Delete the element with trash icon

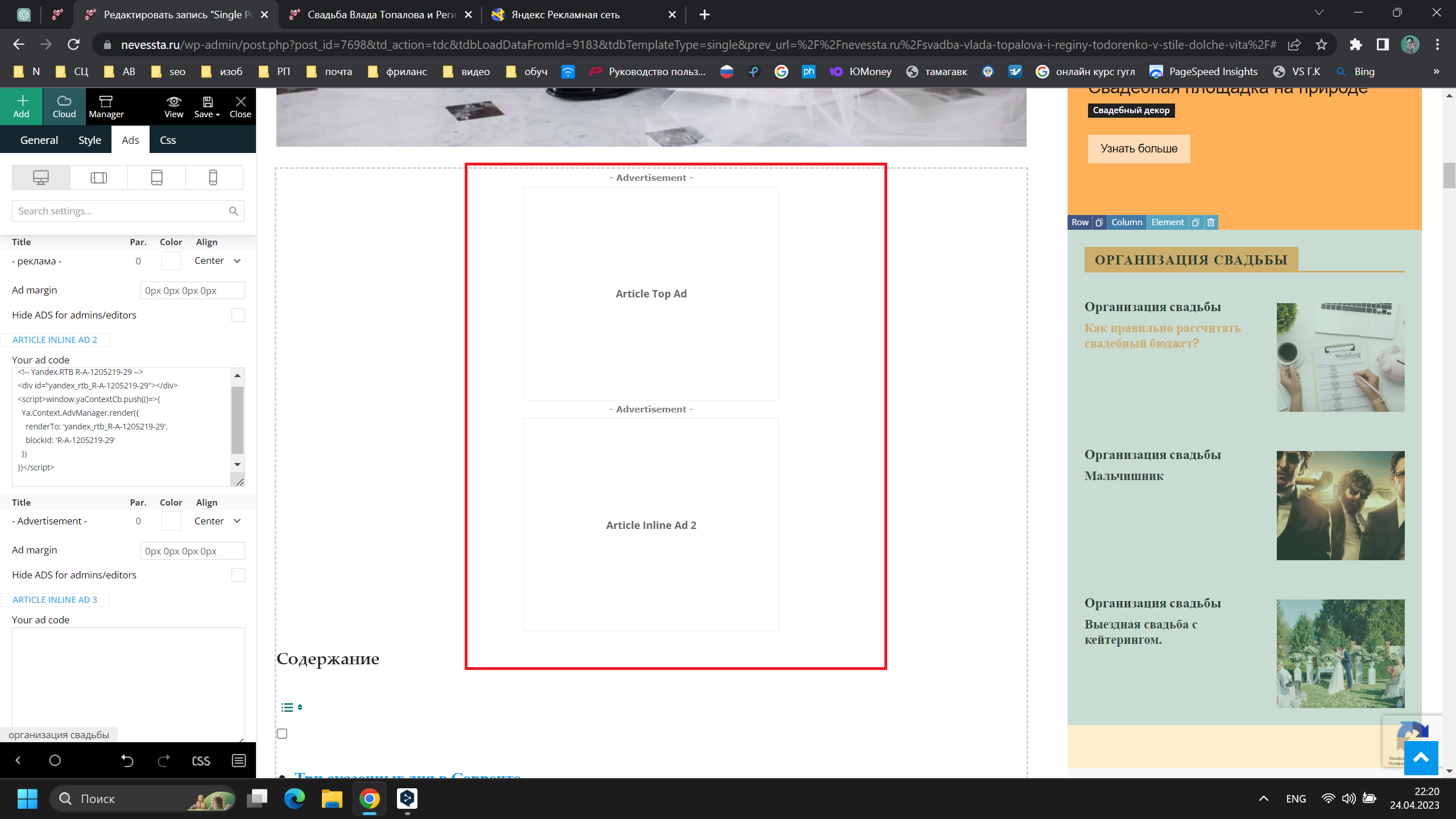pos(1211,222)
